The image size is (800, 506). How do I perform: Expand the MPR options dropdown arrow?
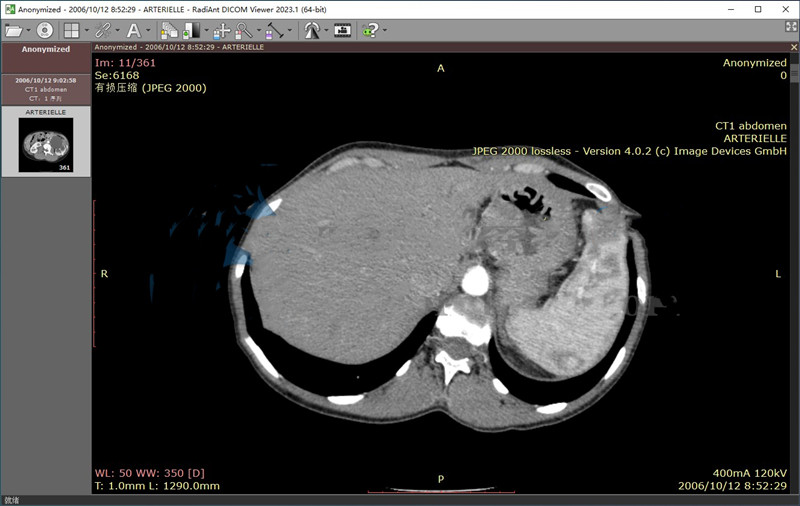pos(326,31)
